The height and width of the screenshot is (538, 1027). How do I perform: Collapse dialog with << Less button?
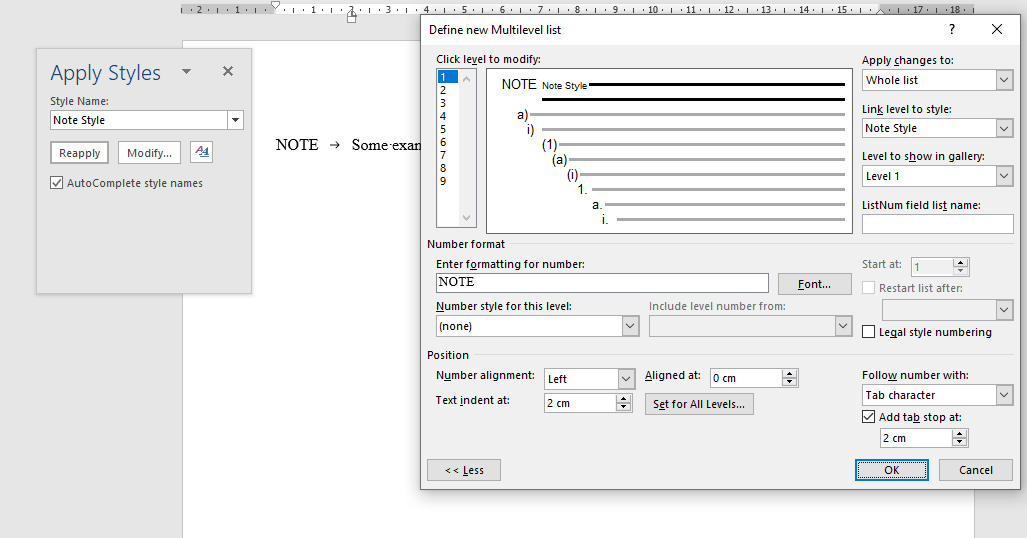464,470
